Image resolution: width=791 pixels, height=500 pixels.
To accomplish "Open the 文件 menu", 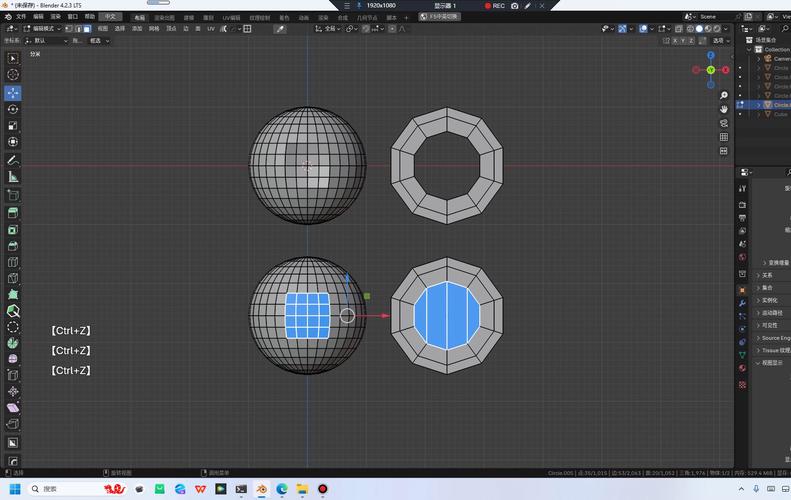I will (20, 17).
